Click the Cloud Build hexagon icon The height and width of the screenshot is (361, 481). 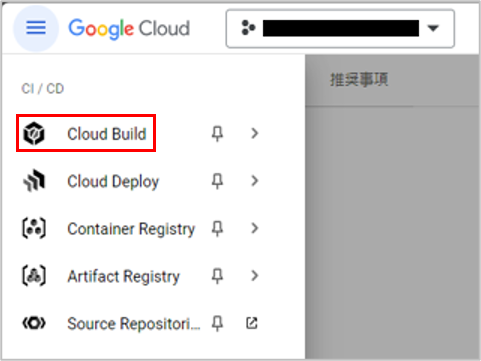(x=34, y=134)
